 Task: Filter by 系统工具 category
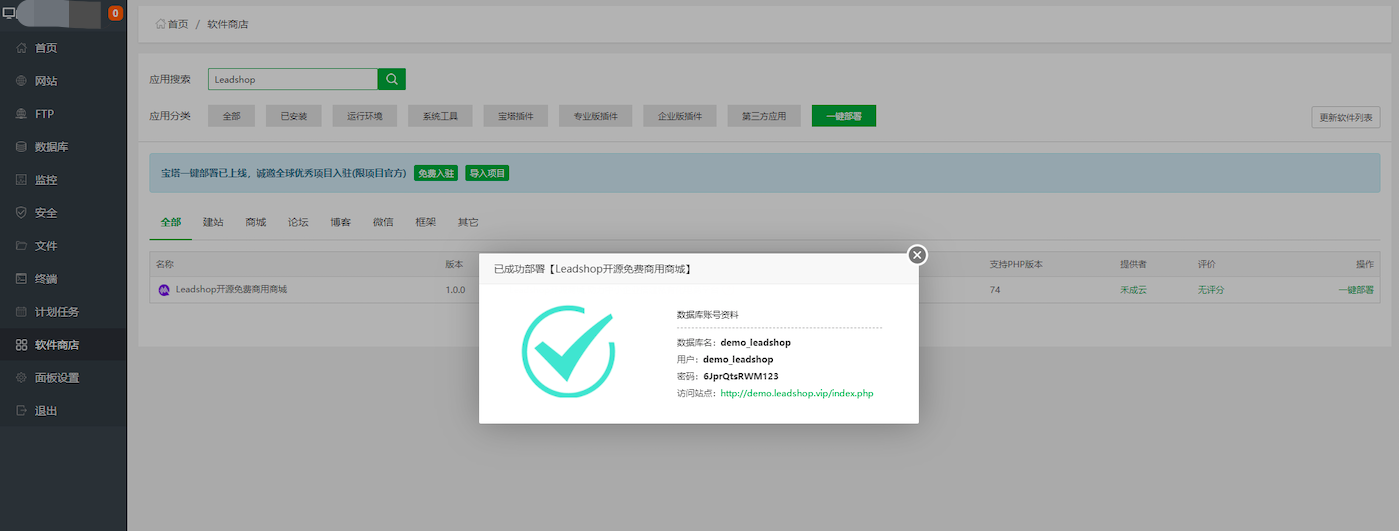(x=440, y=116)
